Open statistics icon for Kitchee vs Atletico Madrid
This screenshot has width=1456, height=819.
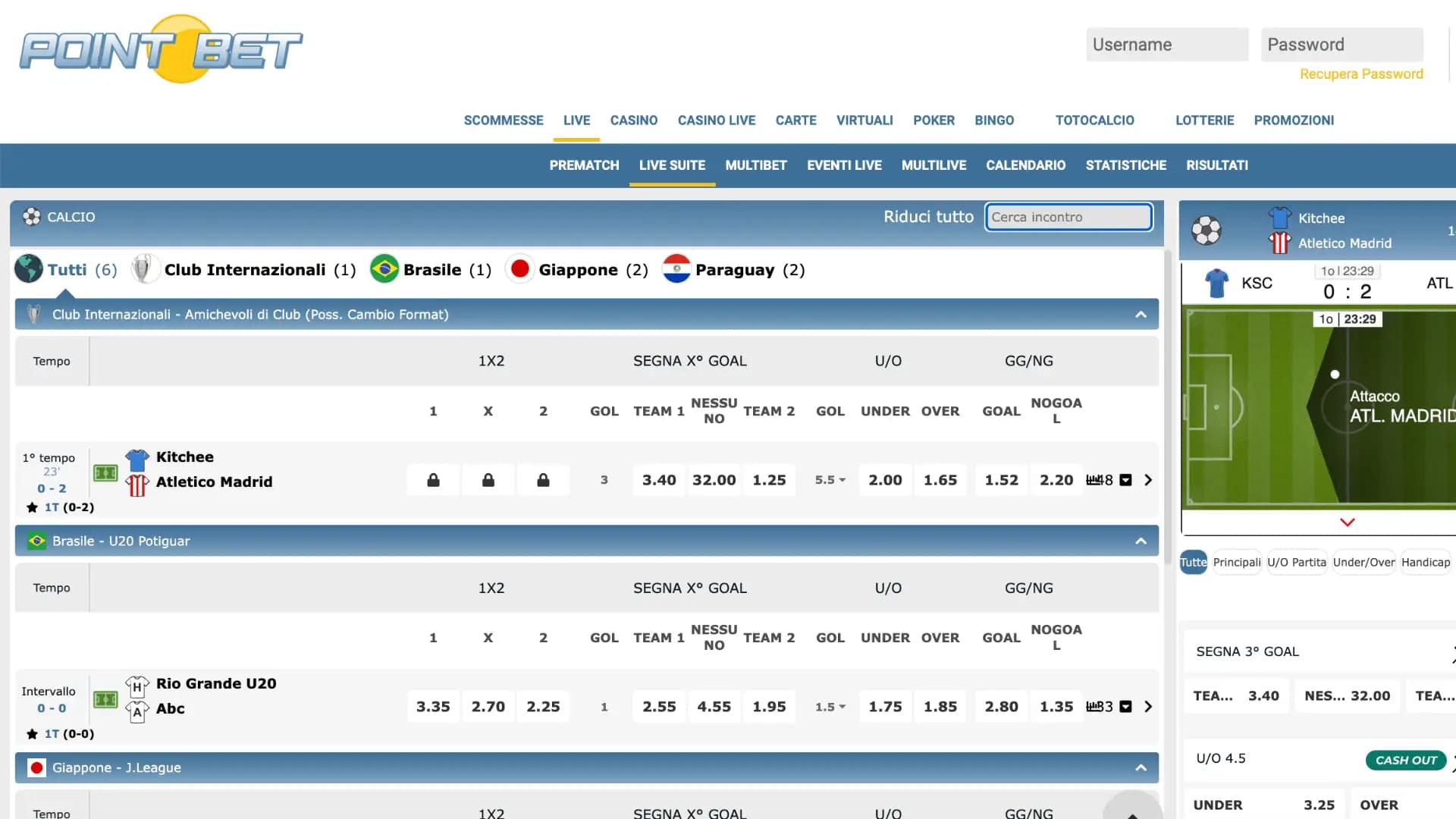[x=1097, y=480]
